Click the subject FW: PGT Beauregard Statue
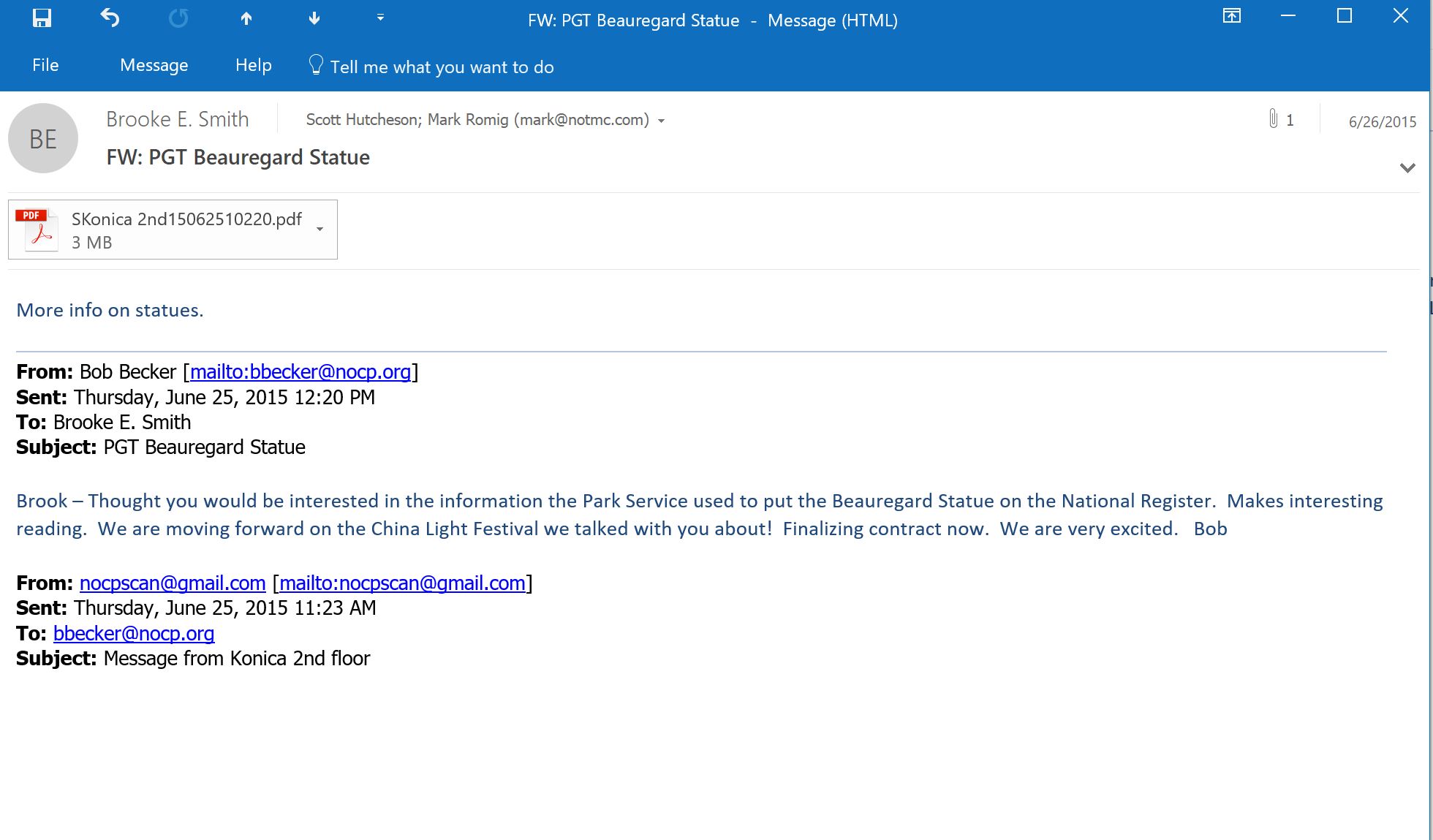This screenshot has width=1433, height=840. tap(238, 157)
